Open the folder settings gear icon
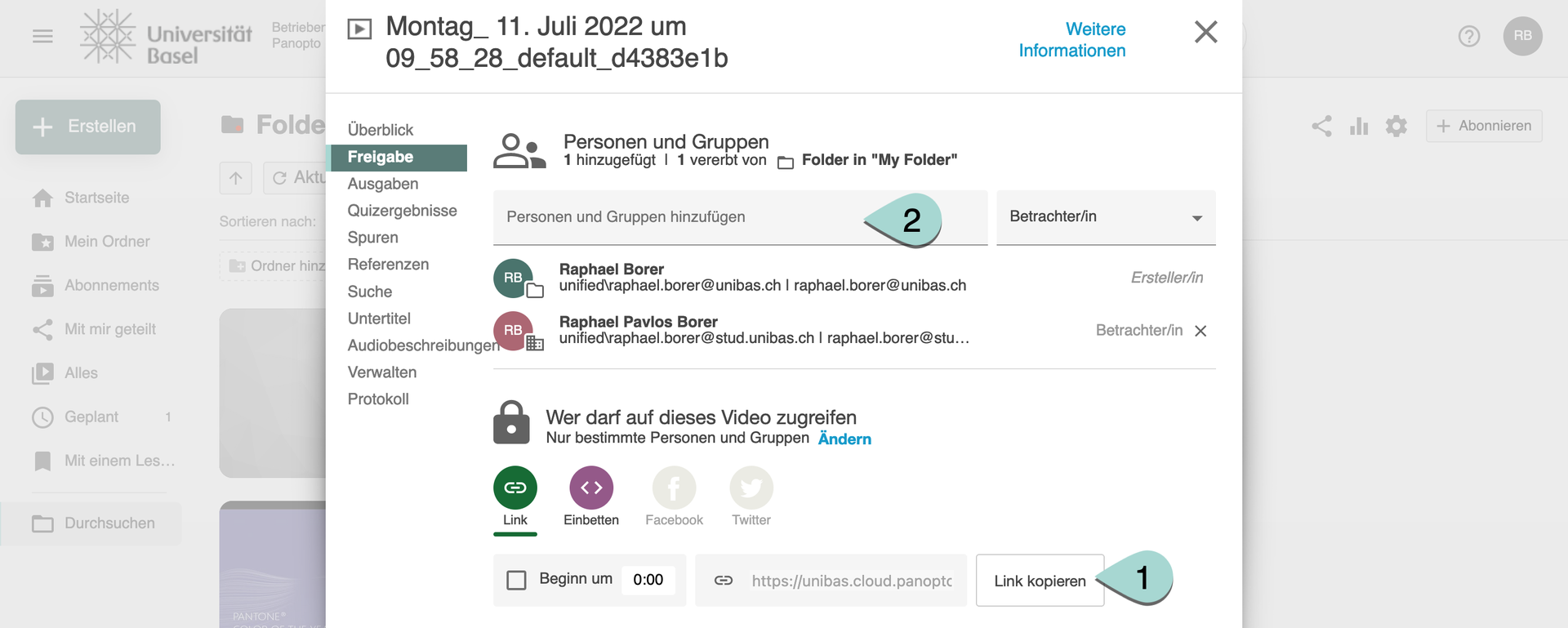This screenshot has height=628, width=1568. click(x=1396, y=126)
